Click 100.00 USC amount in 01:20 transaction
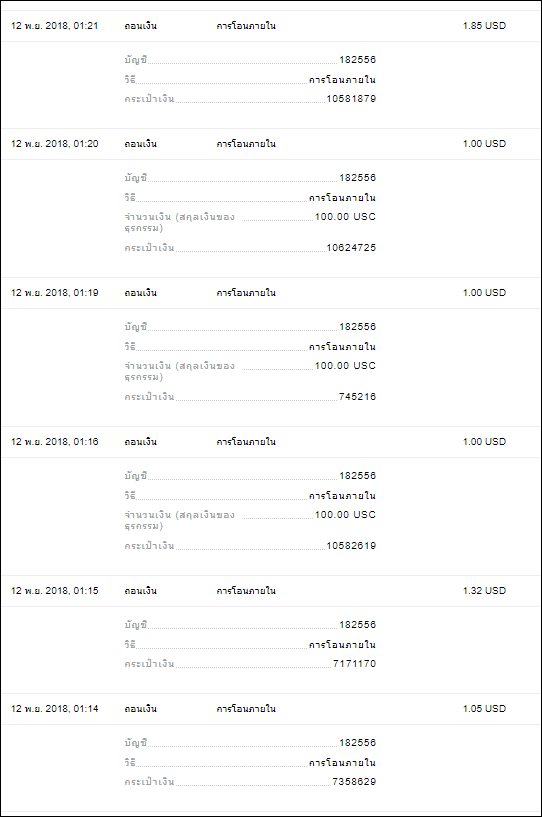Image resolution: width=542 pixels, height=817 pixels. point(345,216)
